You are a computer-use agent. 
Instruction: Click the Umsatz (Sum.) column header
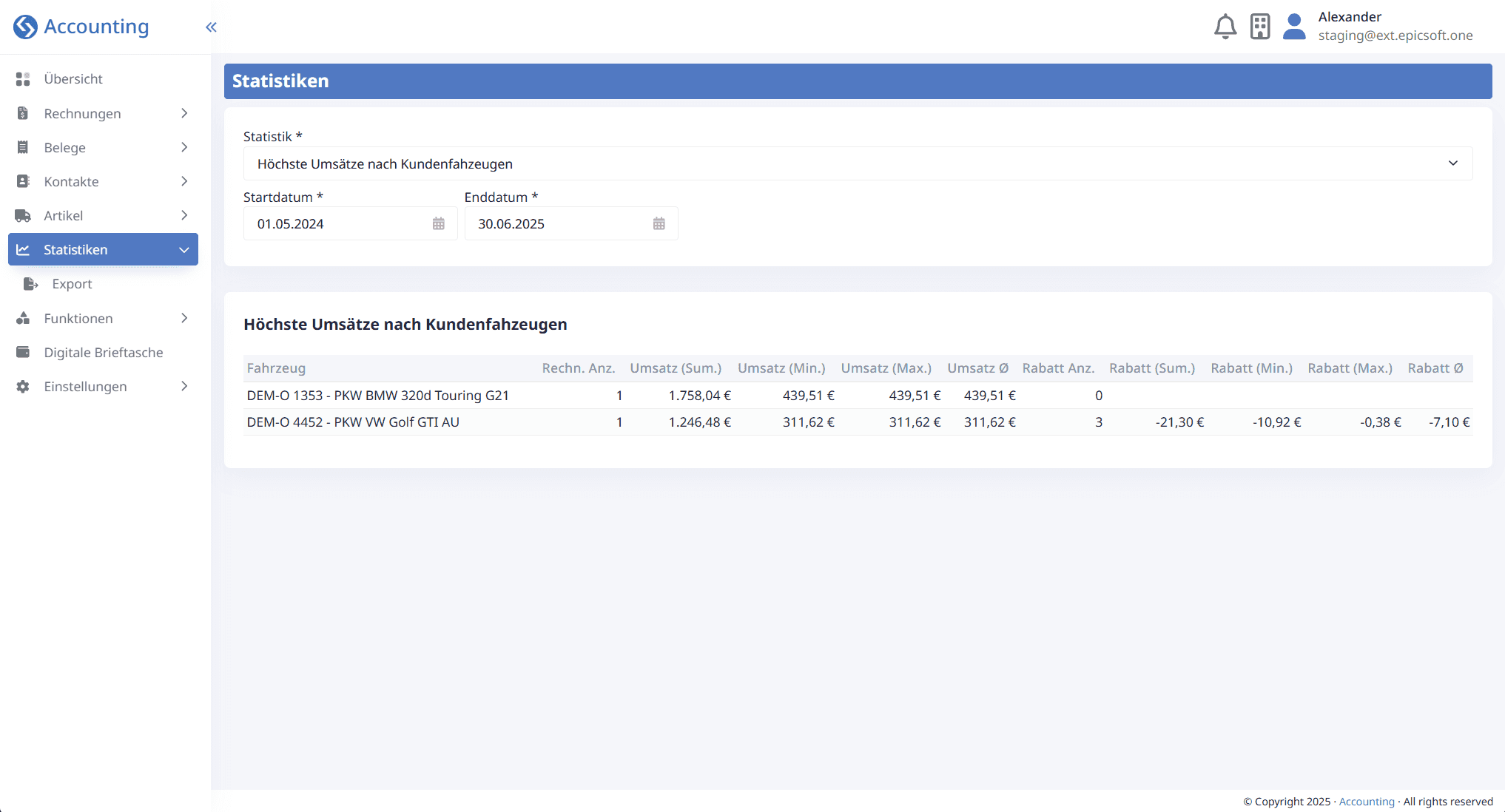[676, 368]
